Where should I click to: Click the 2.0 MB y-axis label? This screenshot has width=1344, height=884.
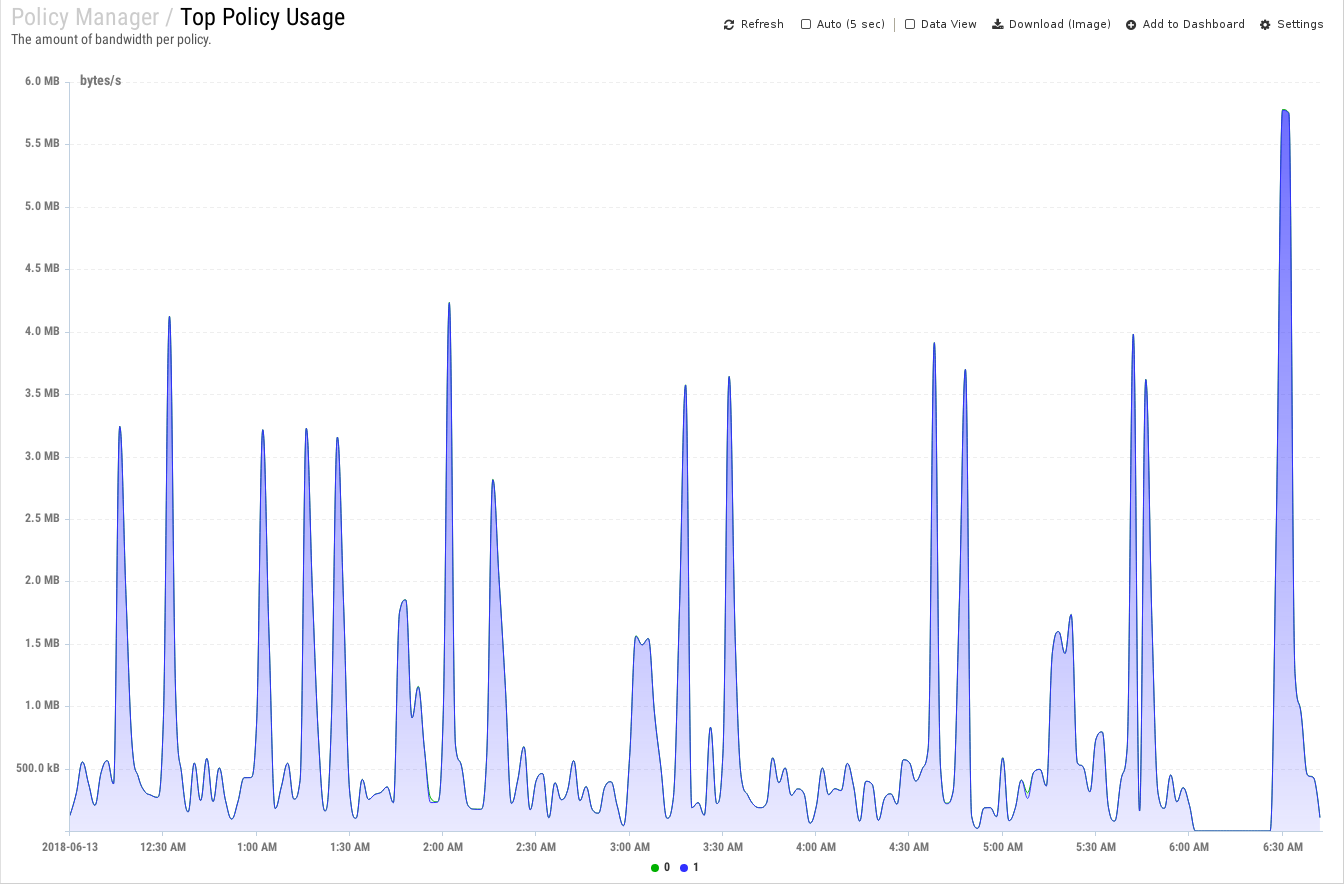(x=43, y=580)
